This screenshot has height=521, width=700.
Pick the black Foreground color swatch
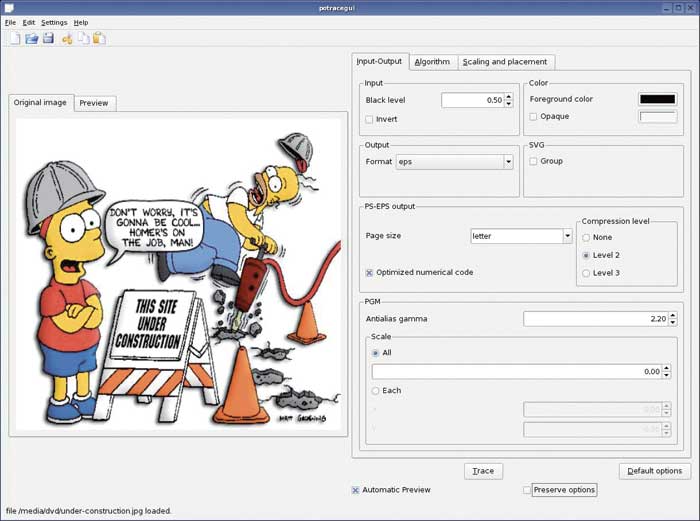pyautogui.click(x=657, y=99)
